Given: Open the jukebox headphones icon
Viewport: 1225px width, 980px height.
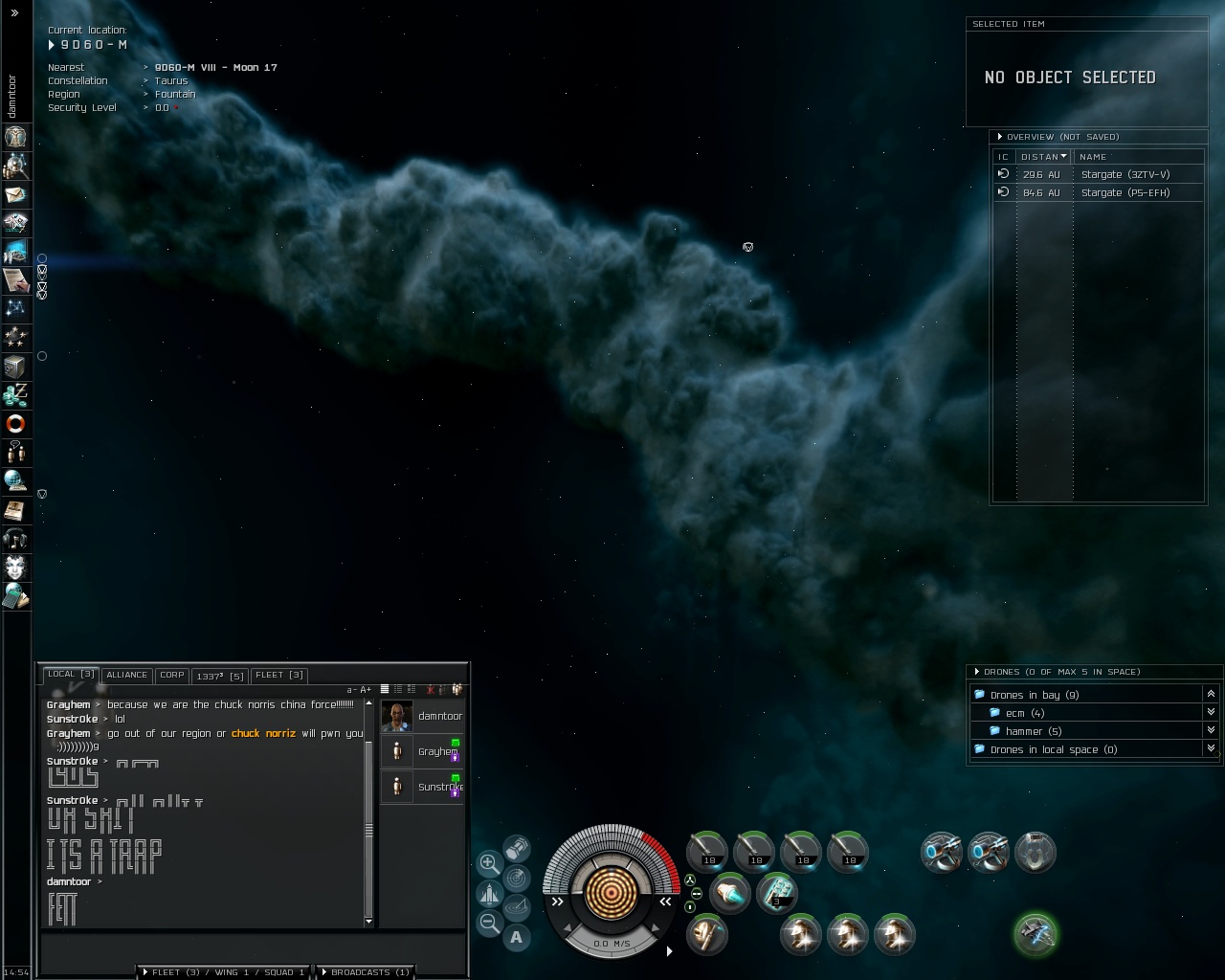Looking at the screenshot, I should tap(15, 538).
